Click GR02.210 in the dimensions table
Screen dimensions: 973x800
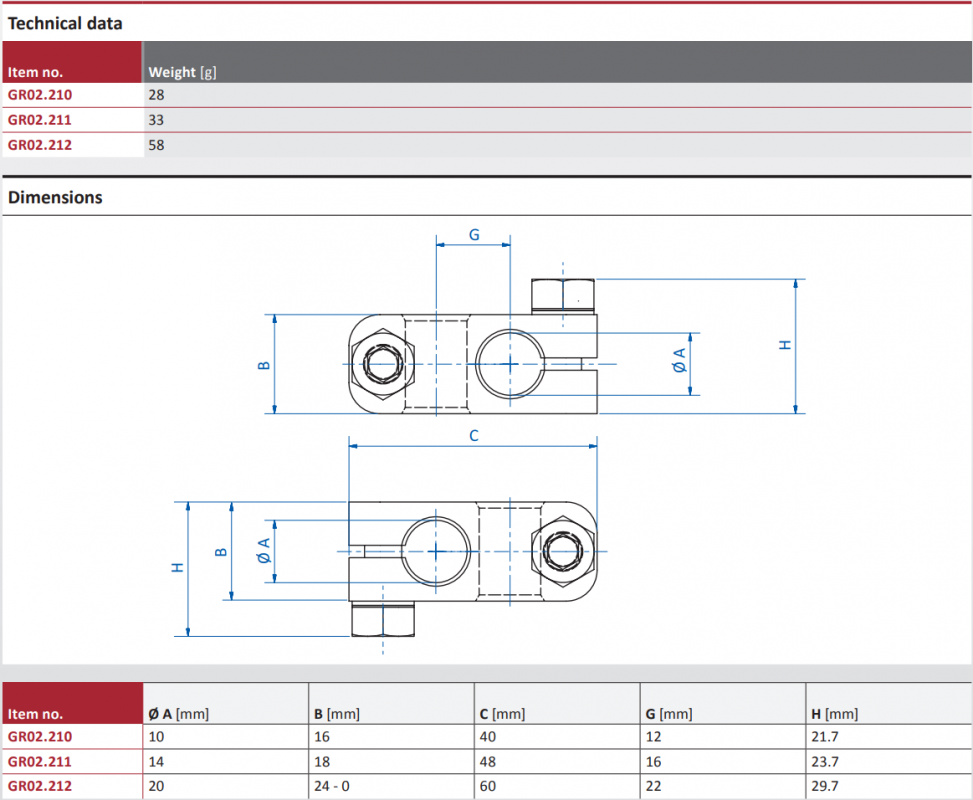pos(40,737)
